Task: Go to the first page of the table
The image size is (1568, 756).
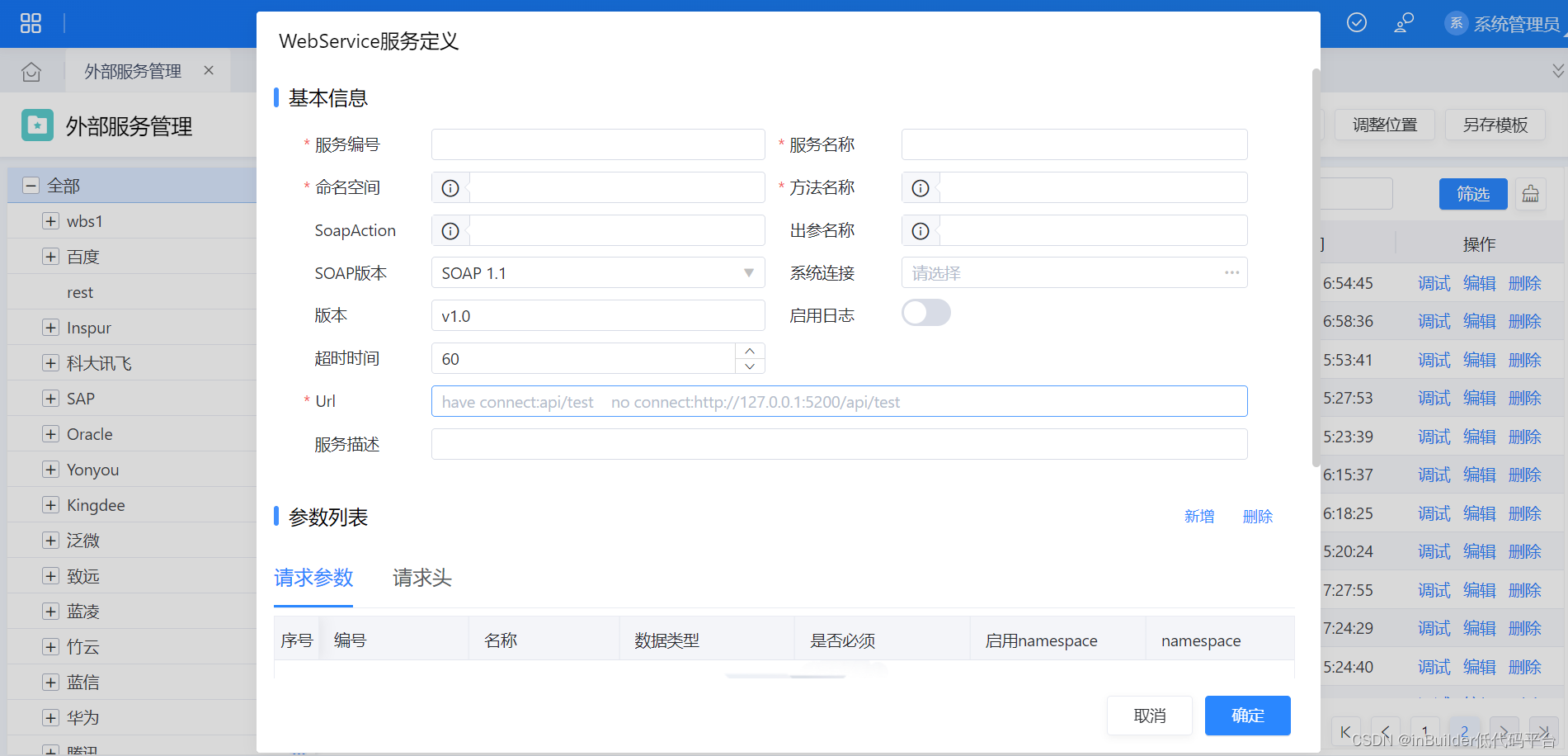Action: [x=1345, y=731]
